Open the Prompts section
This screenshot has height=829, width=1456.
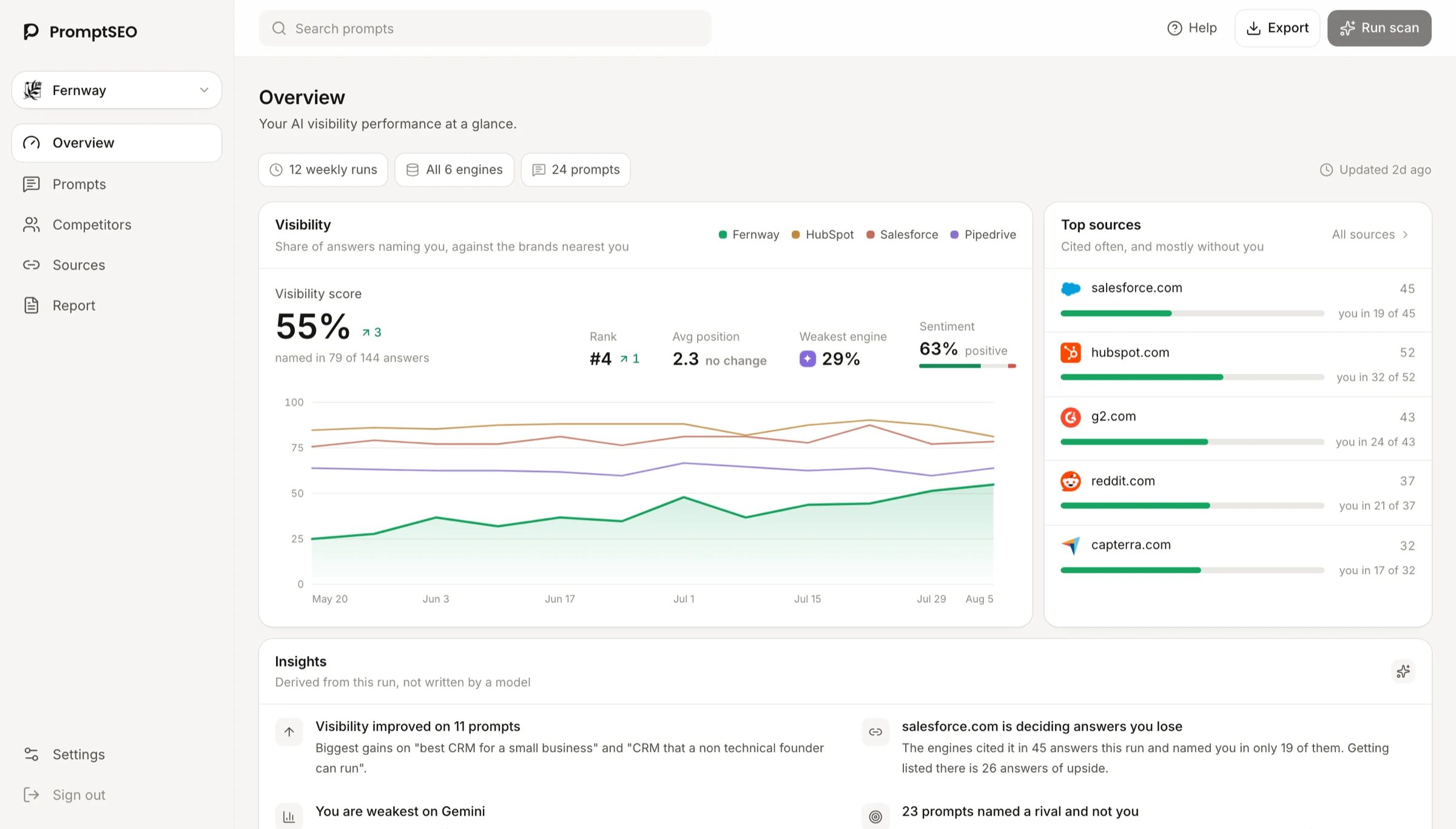click(x=116, y=184)
